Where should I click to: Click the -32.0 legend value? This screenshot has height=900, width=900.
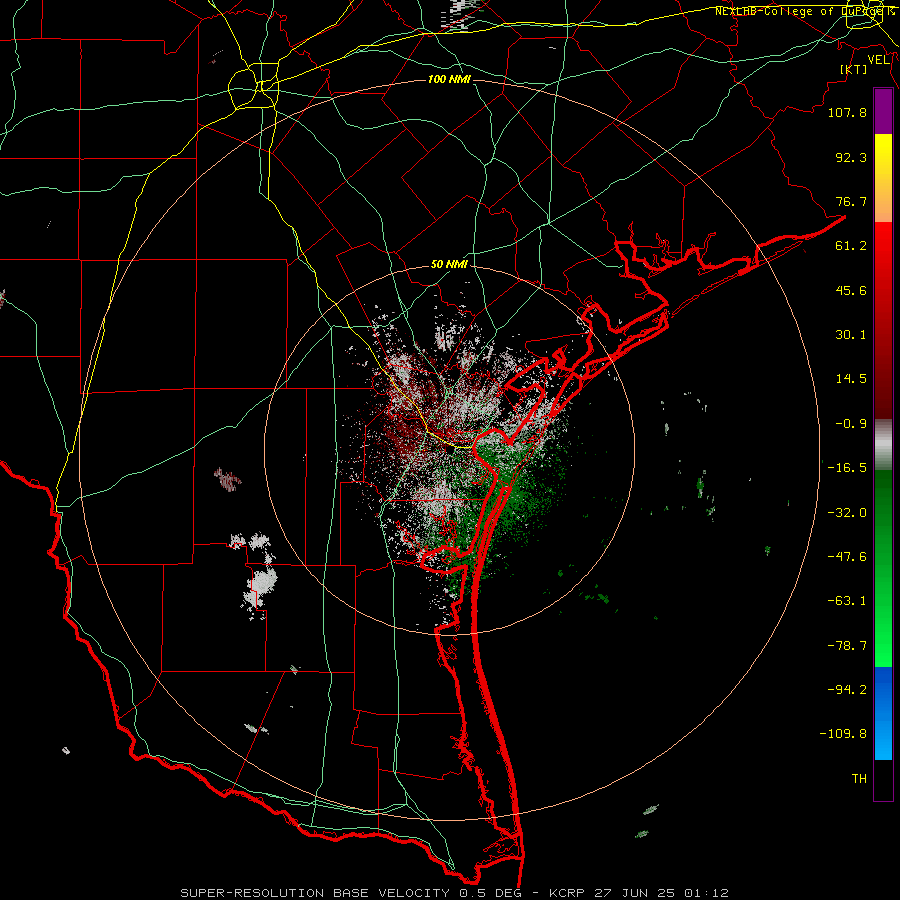coord(847,513)
